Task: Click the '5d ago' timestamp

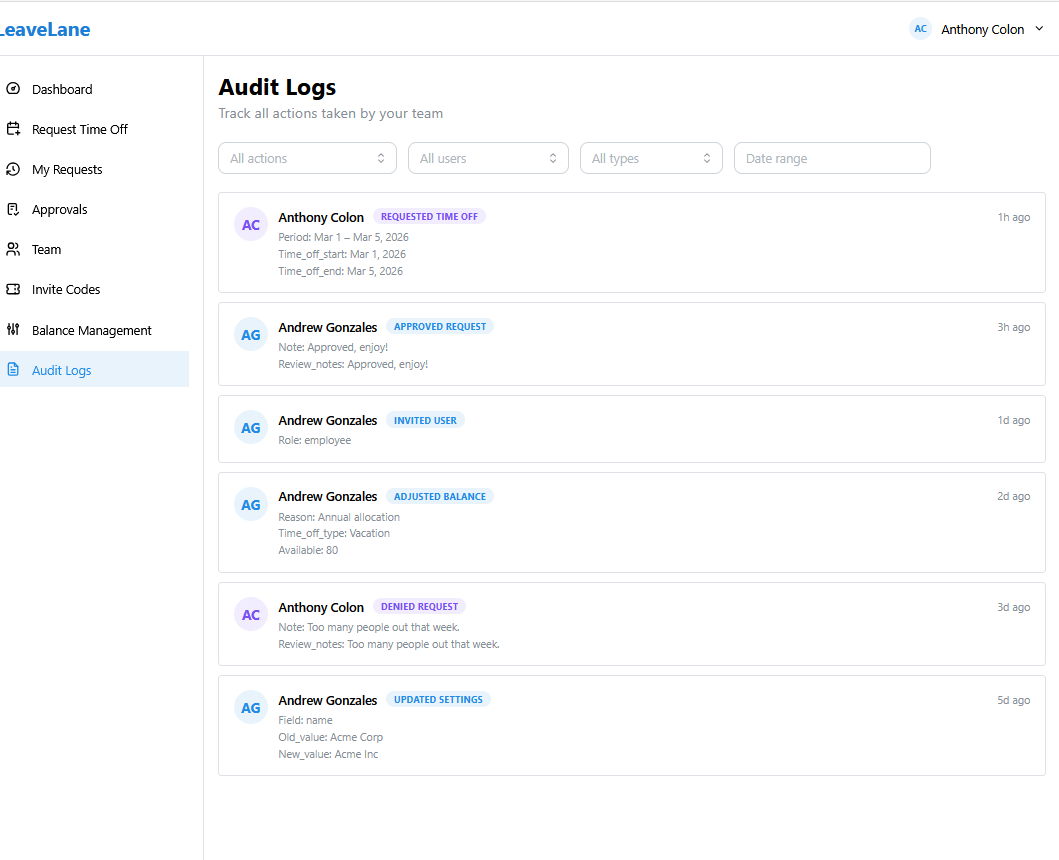Action: click(x=1014, y=701)
